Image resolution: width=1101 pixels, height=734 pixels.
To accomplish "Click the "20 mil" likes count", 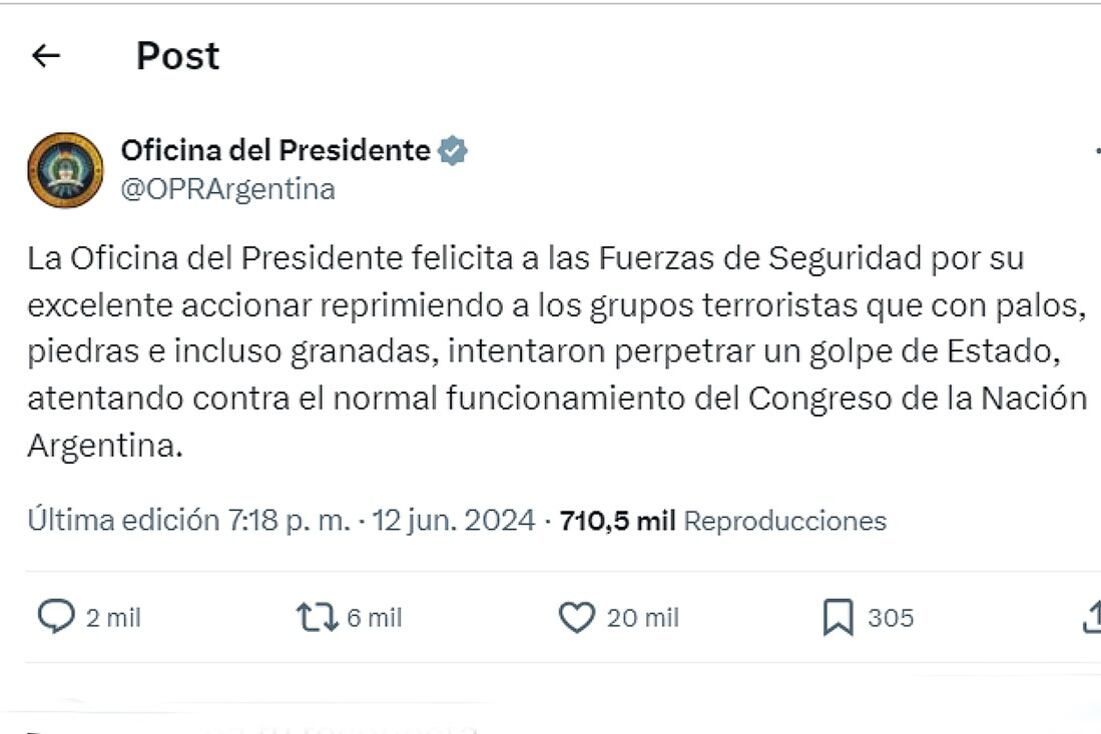I will tap(643, 619).
